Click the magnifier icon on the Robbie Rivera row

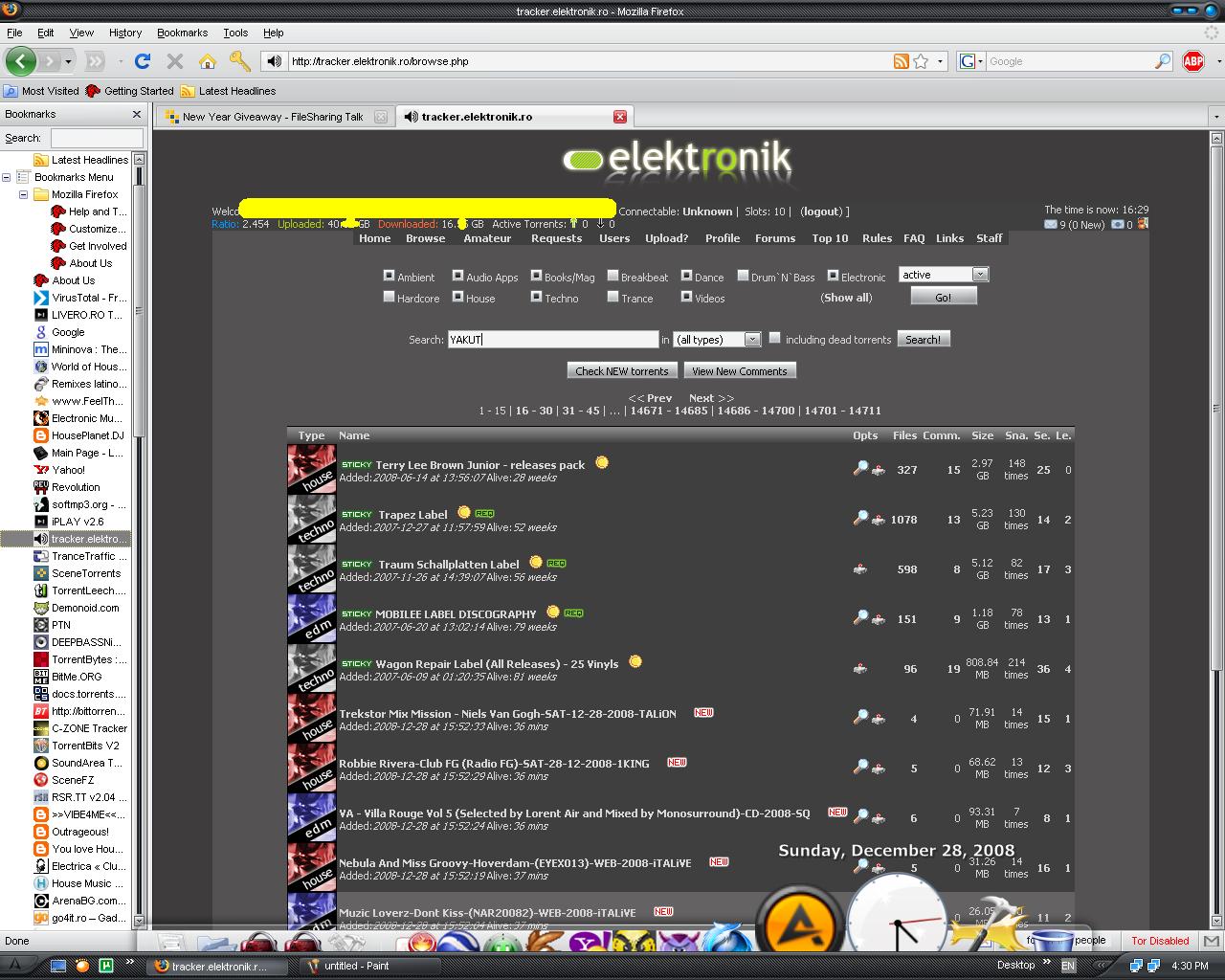click(x=860, y=767)
